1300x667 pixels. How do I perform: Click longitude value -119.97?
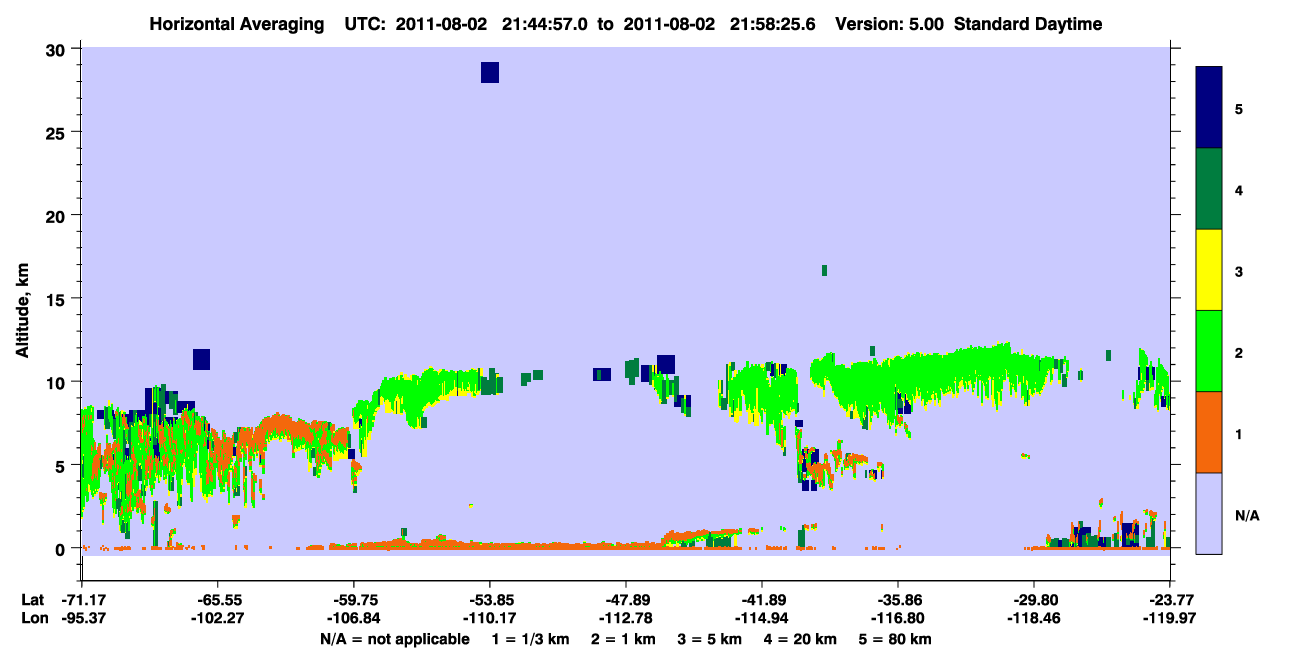click(x=1170, y=618)
